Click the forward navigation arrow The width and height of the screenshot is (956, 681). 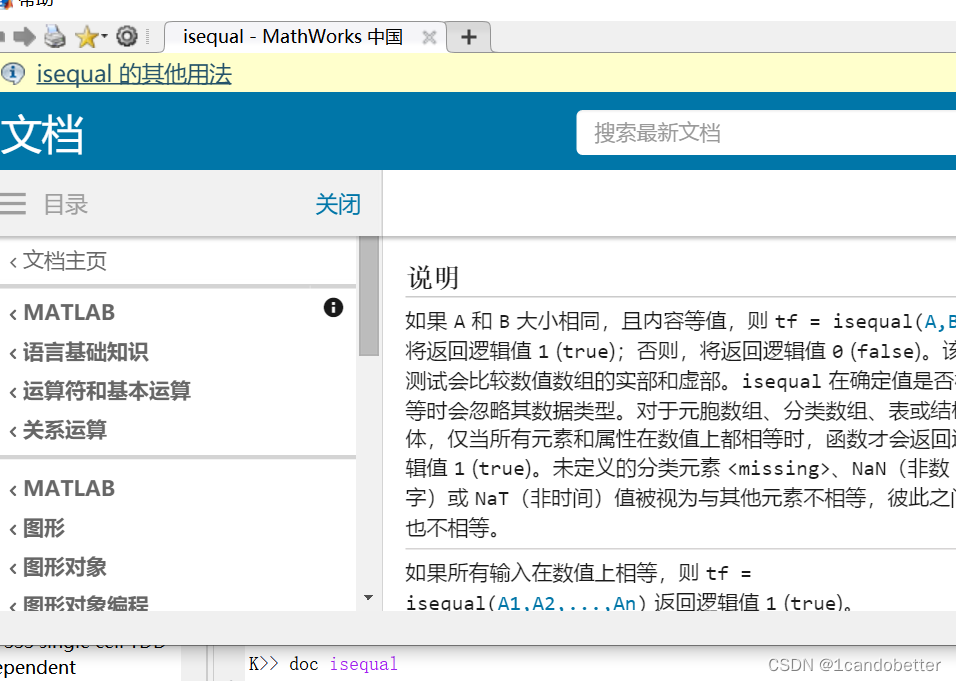pyautogui.click(x=24, y=37)
